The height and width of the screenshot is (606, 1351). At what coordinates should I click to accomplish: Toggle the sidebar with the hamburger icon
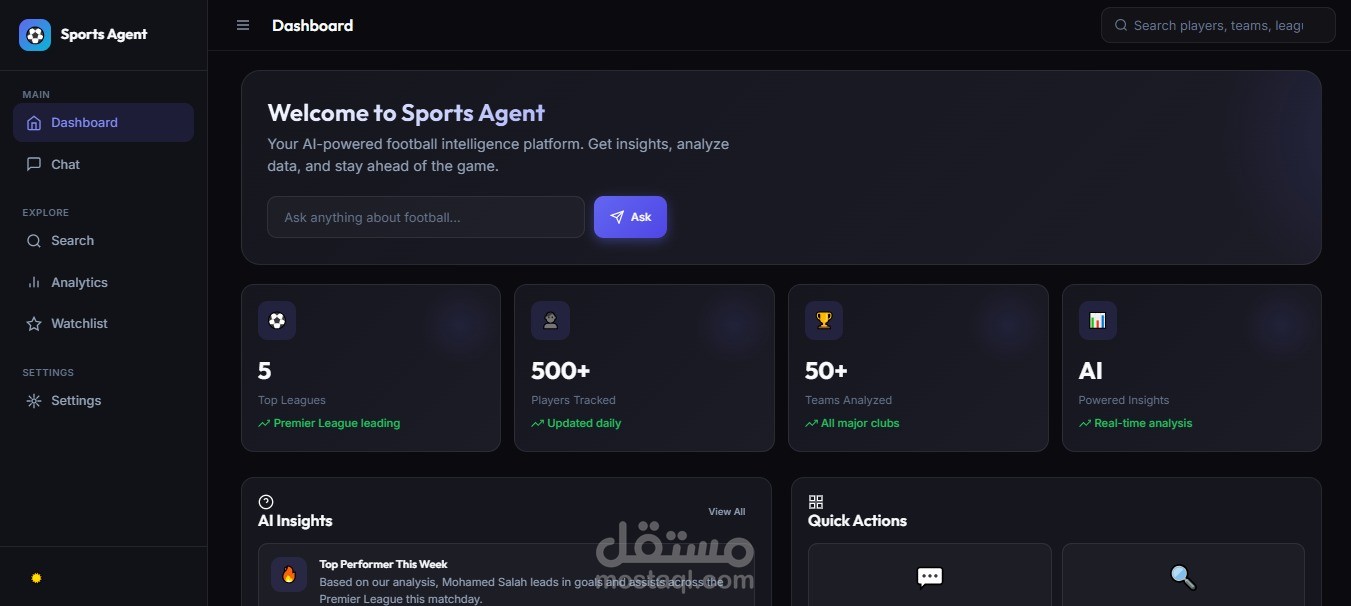coord(243,25)
